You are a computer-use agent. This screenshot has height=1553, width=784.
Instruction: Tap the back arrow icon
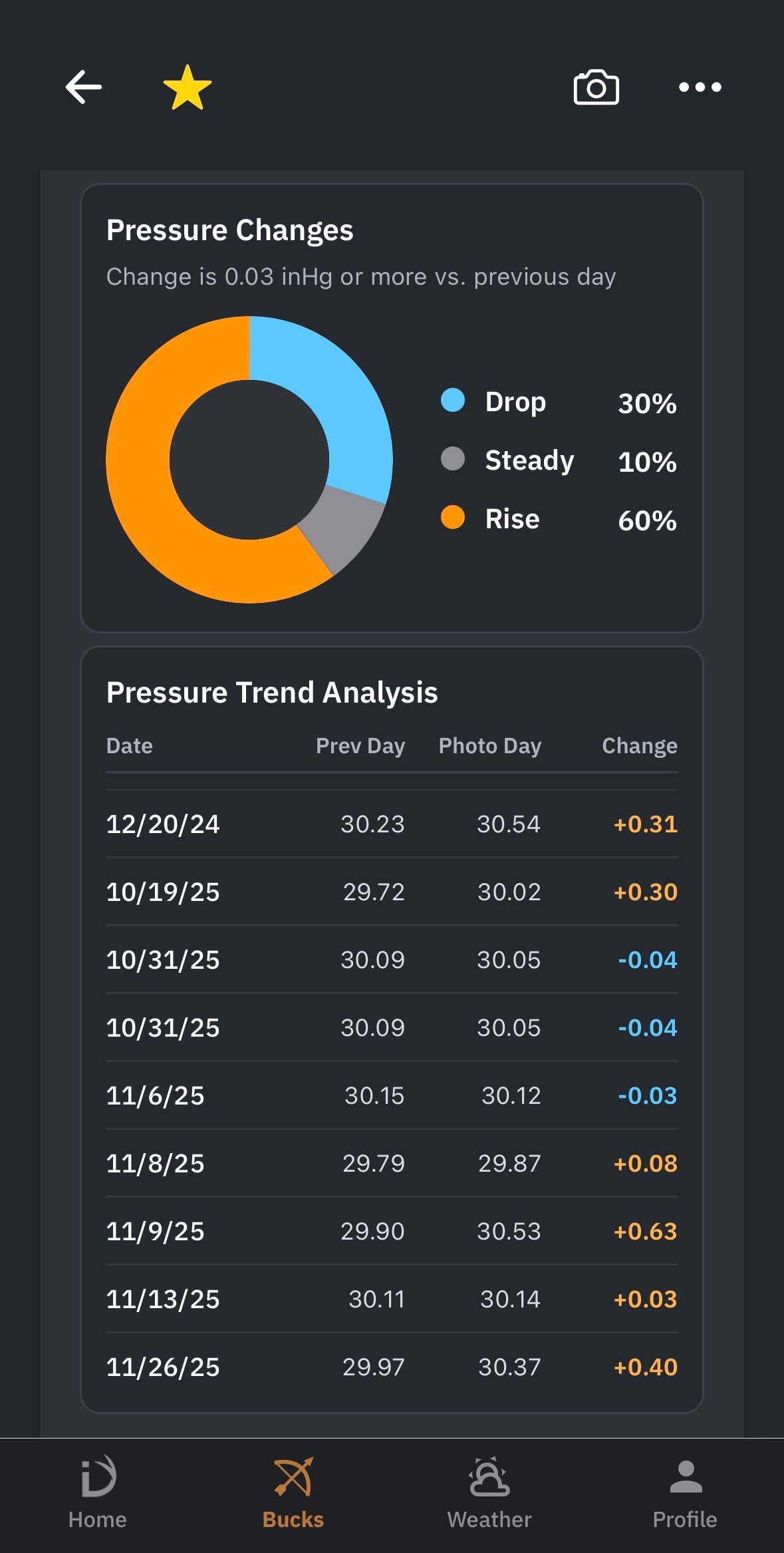[84, 87]
